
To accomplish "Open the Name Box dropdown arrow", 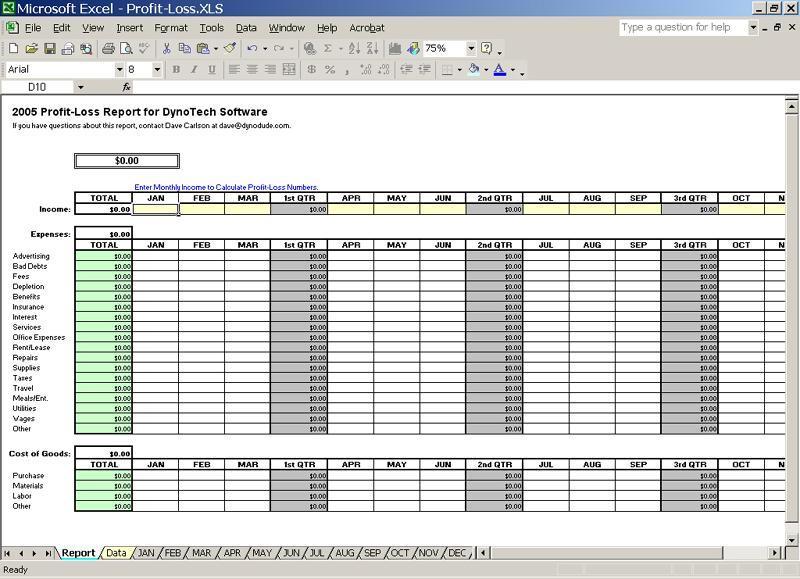I will pyautogui.click(x=81, y=87).
